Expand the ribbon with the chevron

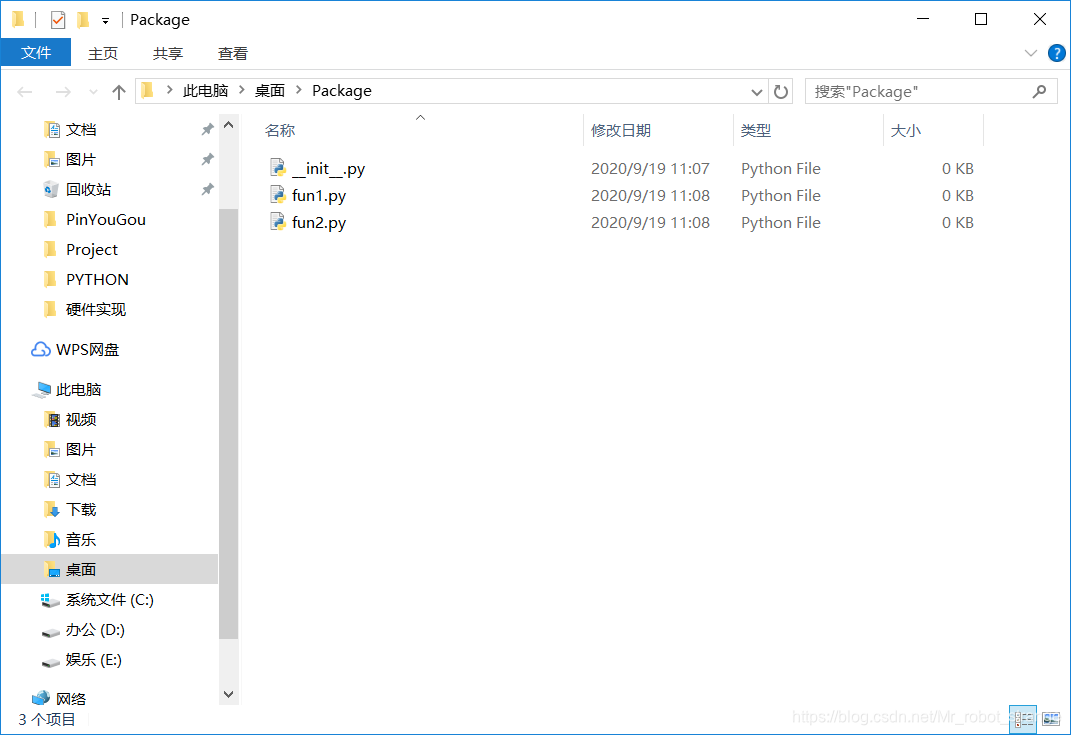[1031, 53]
